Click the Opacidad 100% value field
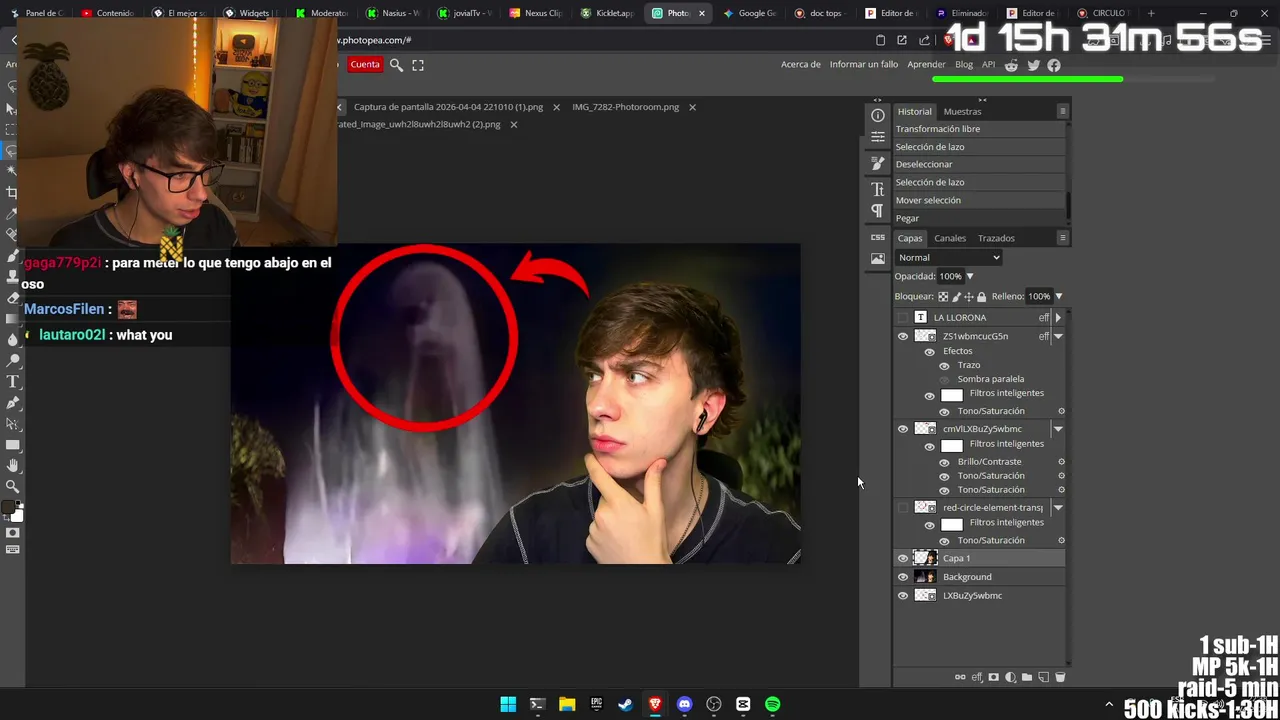 coord(950,277)
